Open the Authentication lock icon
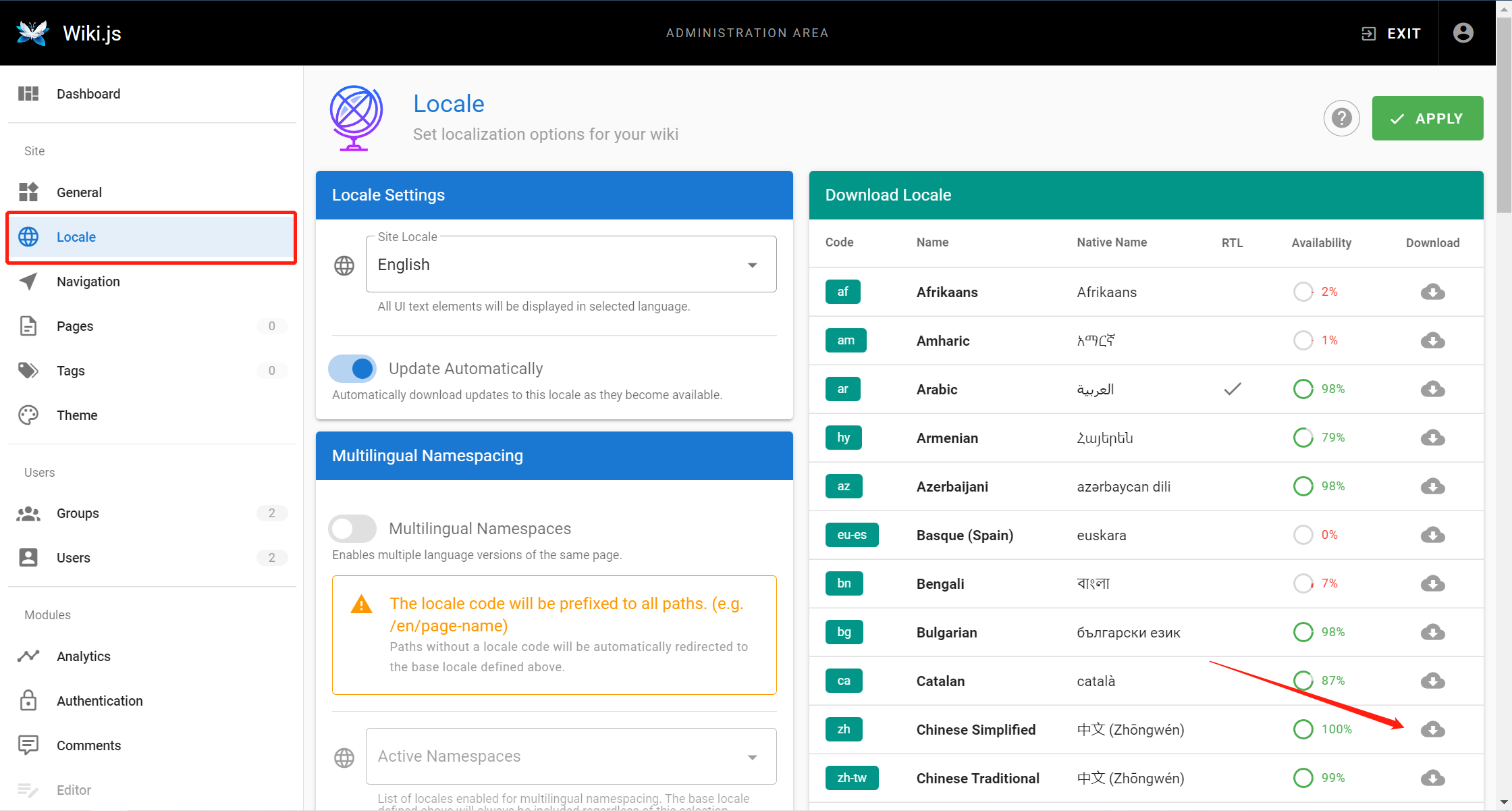The image size is (1512, 811). (x=28, y=700)
